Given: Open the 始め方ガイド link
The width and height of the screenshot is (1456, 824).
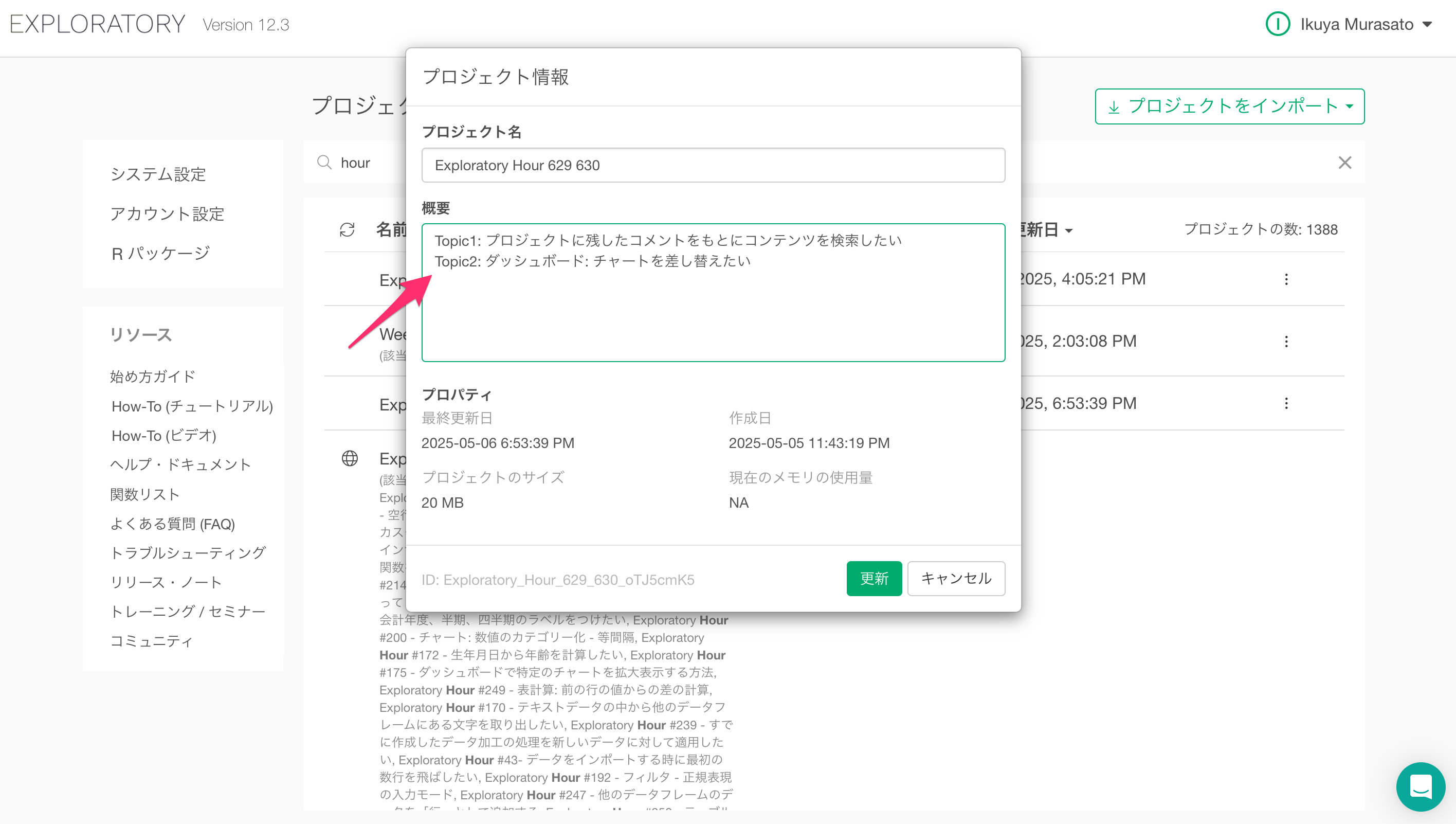Looking at the screenshot, I should coord(152,377).
